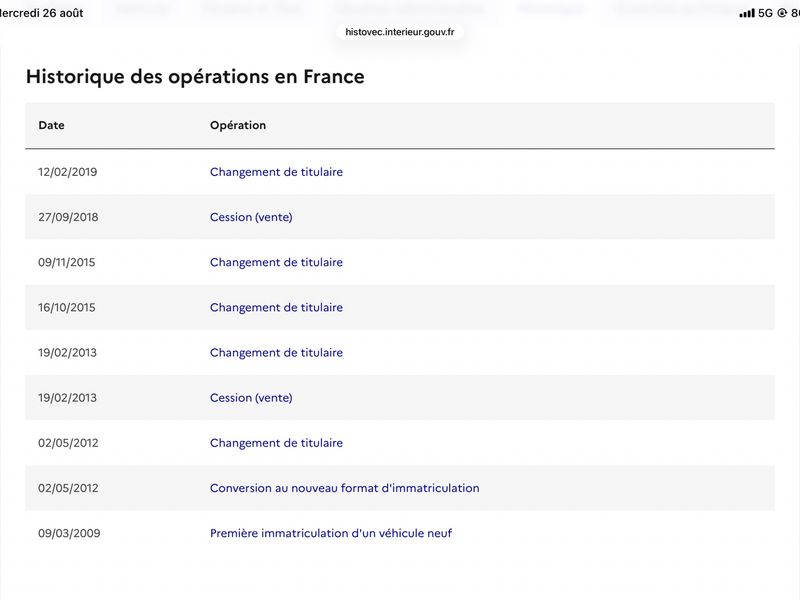Open Cession (vente) entry from 19/02/2013
Screen dimensions: 800x600
coord(251,398)
